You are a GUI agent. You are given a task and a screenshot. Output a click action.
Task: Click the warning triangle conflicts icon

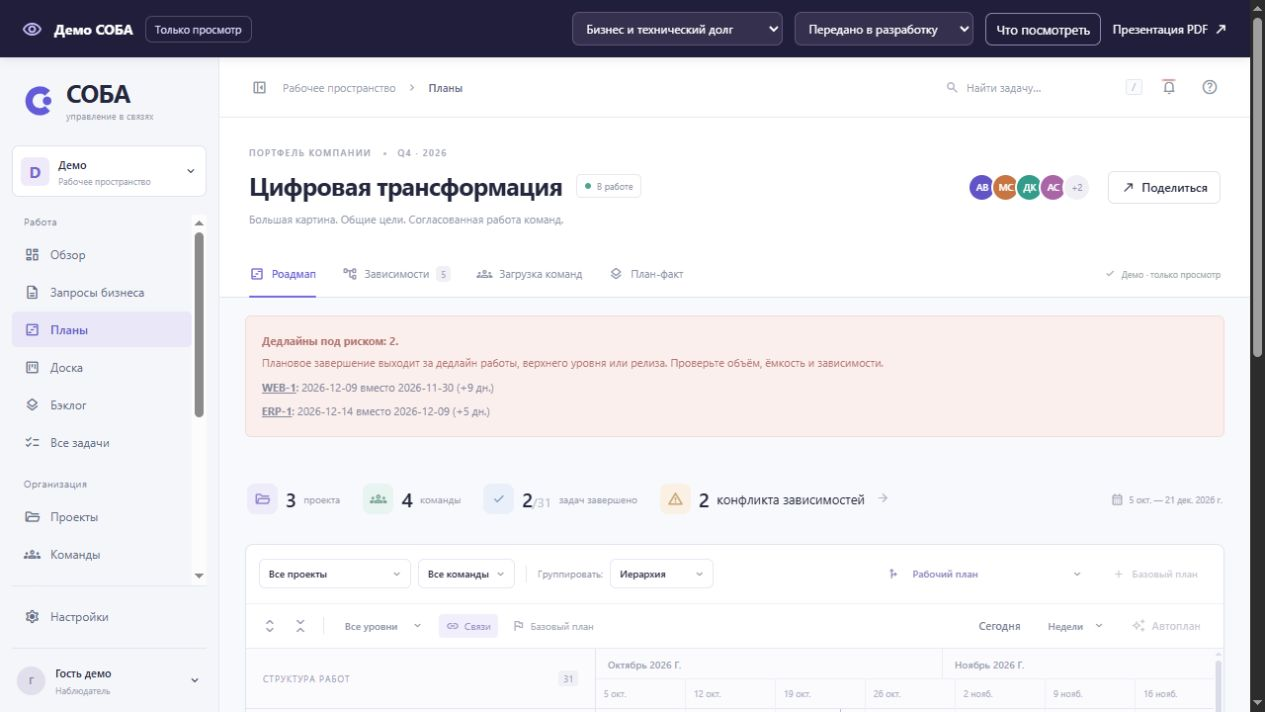coord(675,499)
